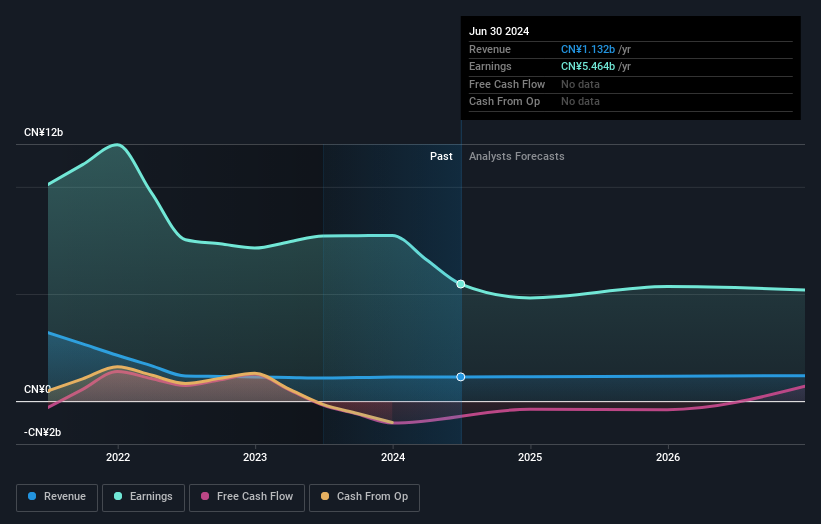Select the Earnings data point marker on chart
Screen dimensions: 821x524
pyautogui.click(x=461, y=284)
